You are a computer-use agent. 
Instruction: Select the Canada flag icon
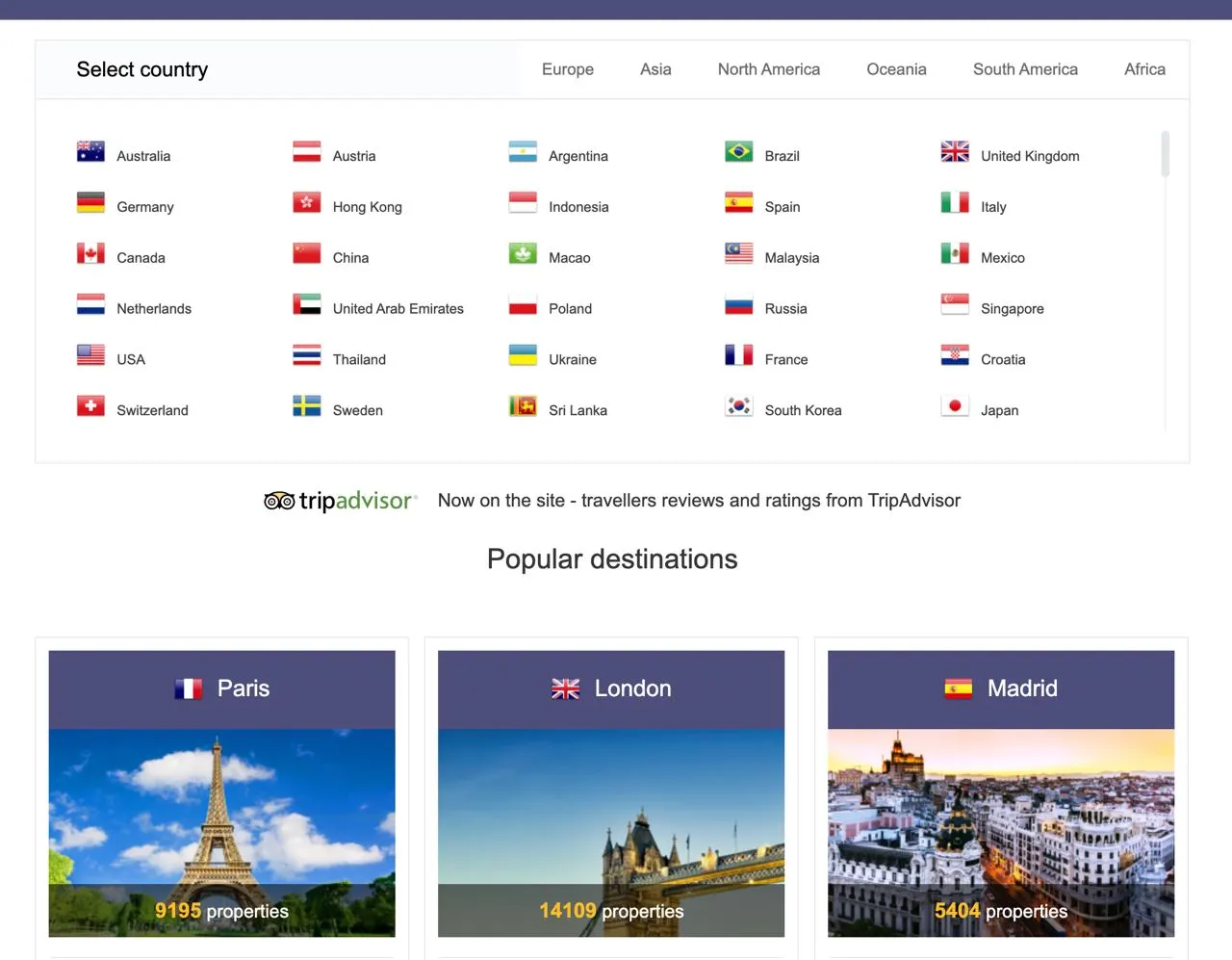tap(90, 254)
